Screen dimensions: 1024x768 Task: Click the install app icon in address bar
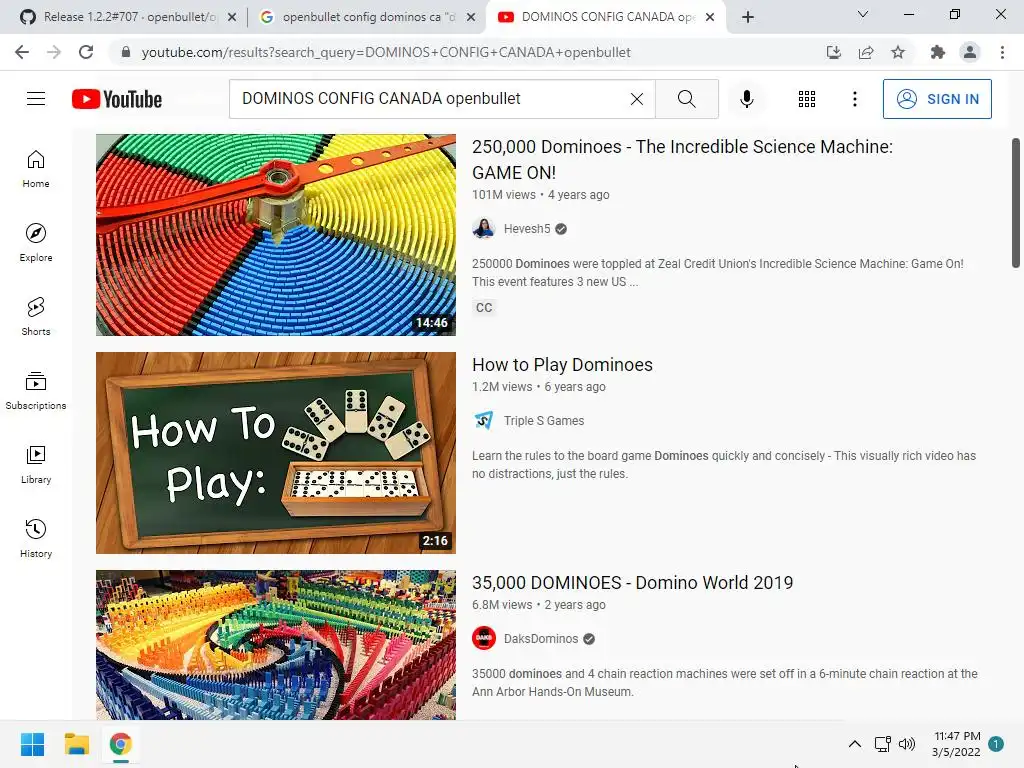(x=833, y=52)
